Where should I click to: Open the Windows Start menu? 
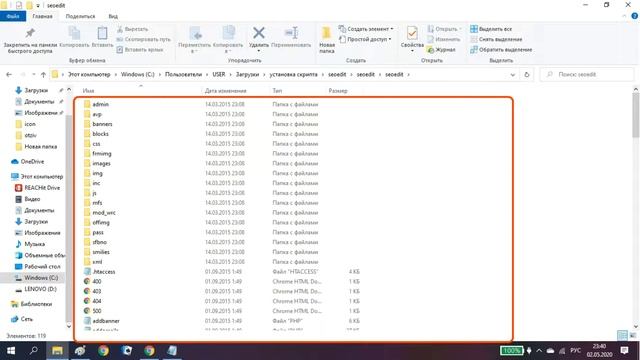11,351
